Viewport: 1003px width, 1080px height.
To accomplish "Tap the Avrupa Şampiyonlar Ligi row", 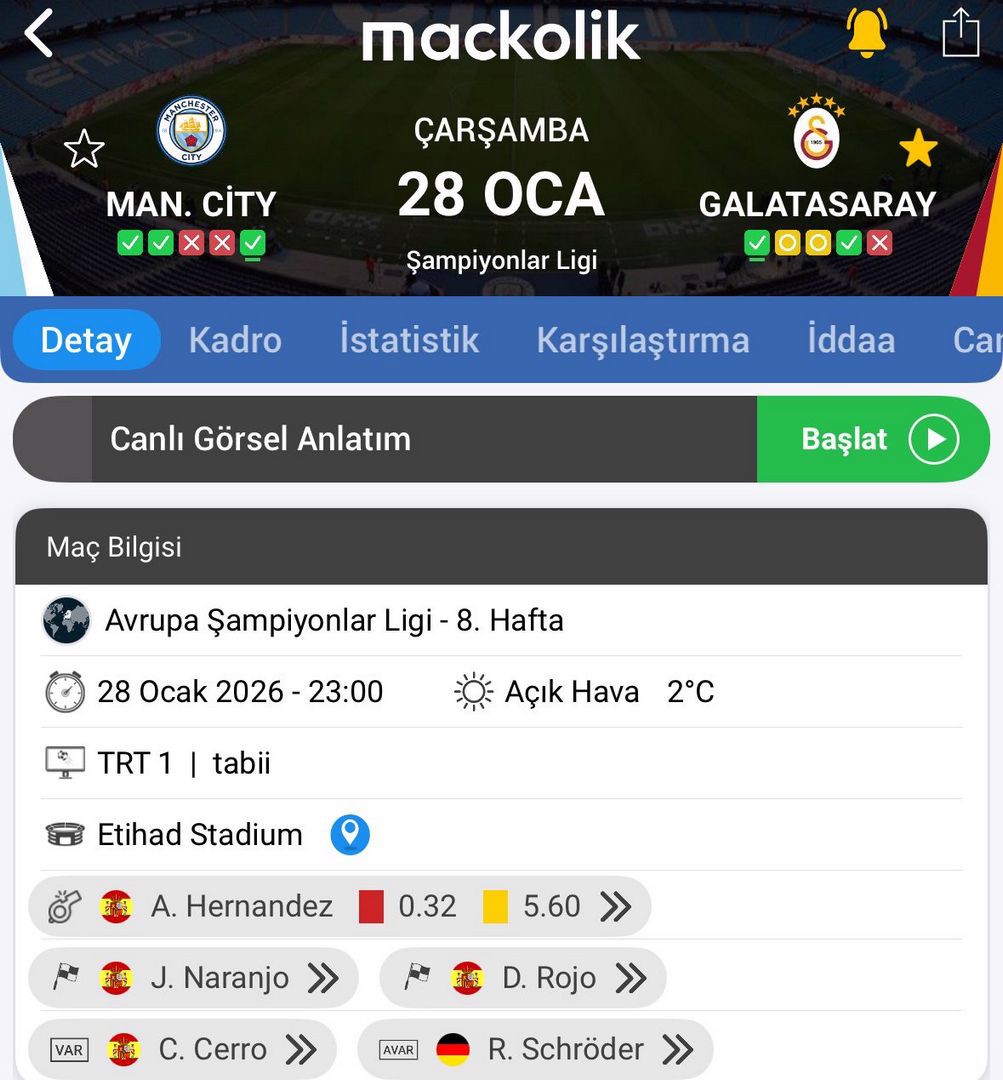I will pyautogui.click(x=334, y=620).
